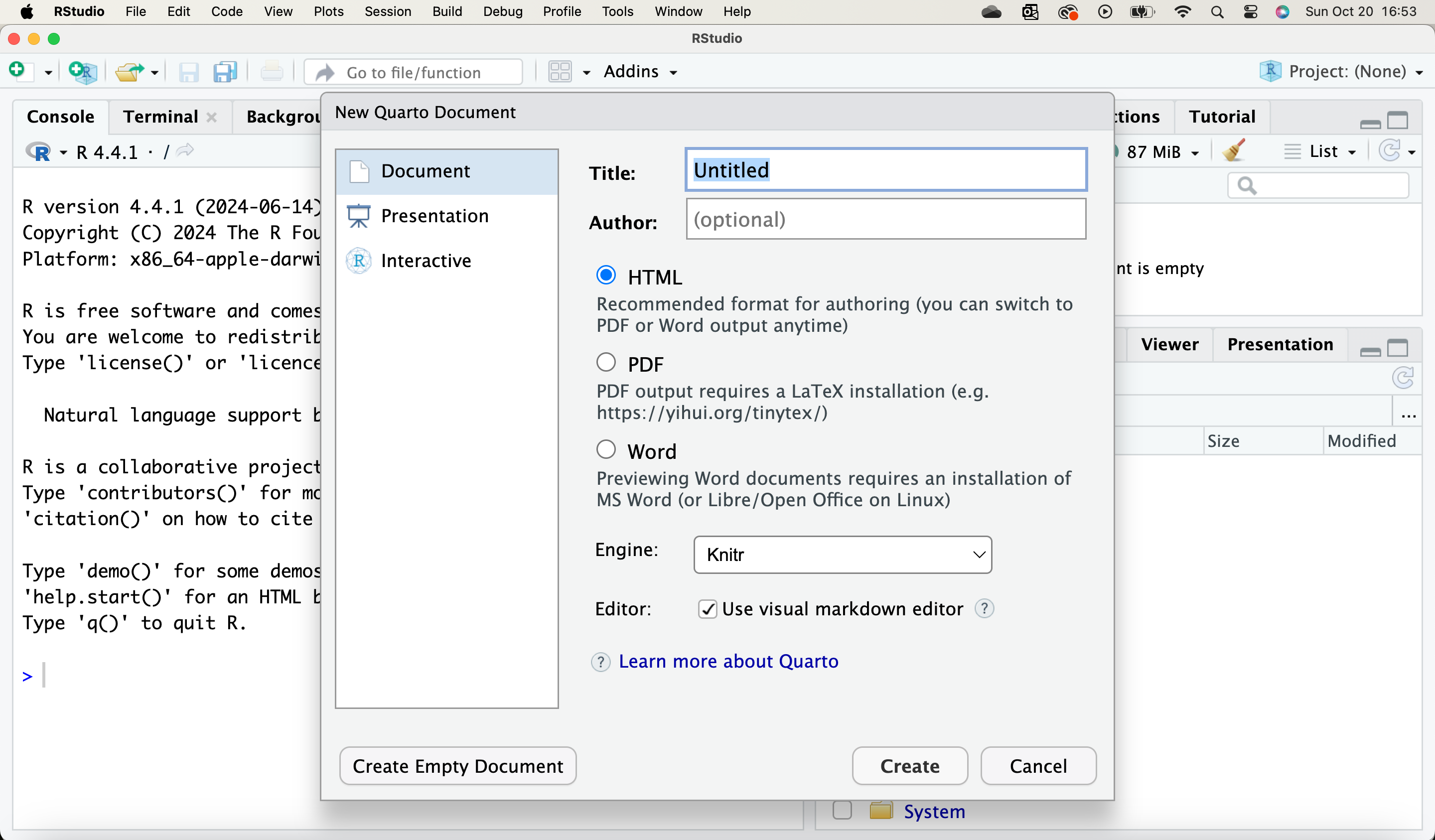Screen dimensions: 1435x840
Task: Click the Go to file/function field
Action: pos(414,72)
